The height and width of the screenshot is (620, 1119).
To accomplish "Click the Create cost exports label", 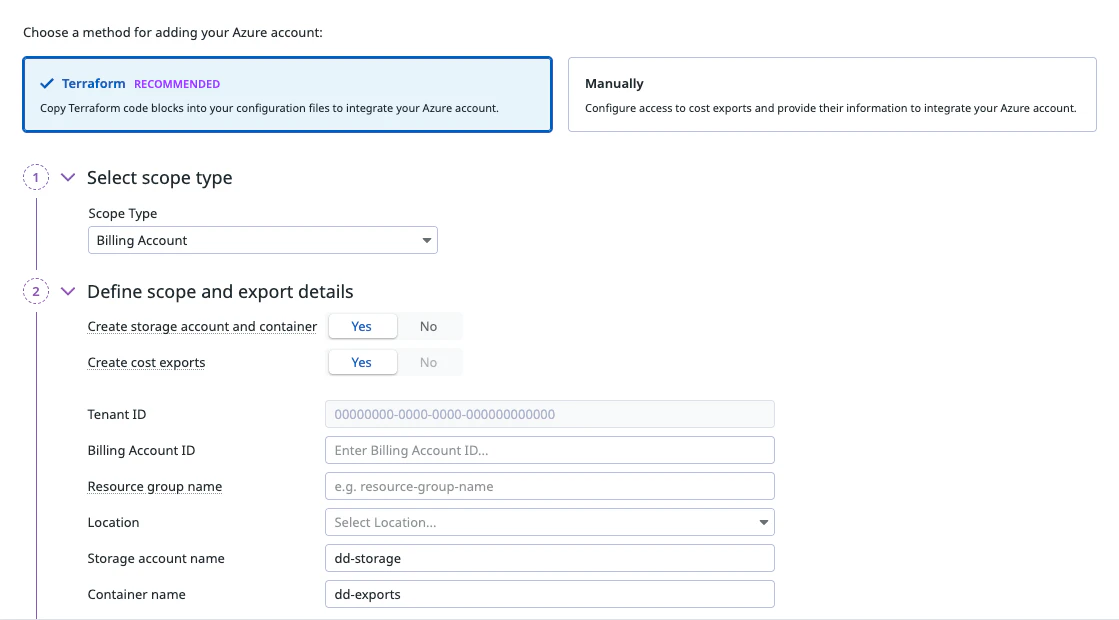I will (146, 362).
